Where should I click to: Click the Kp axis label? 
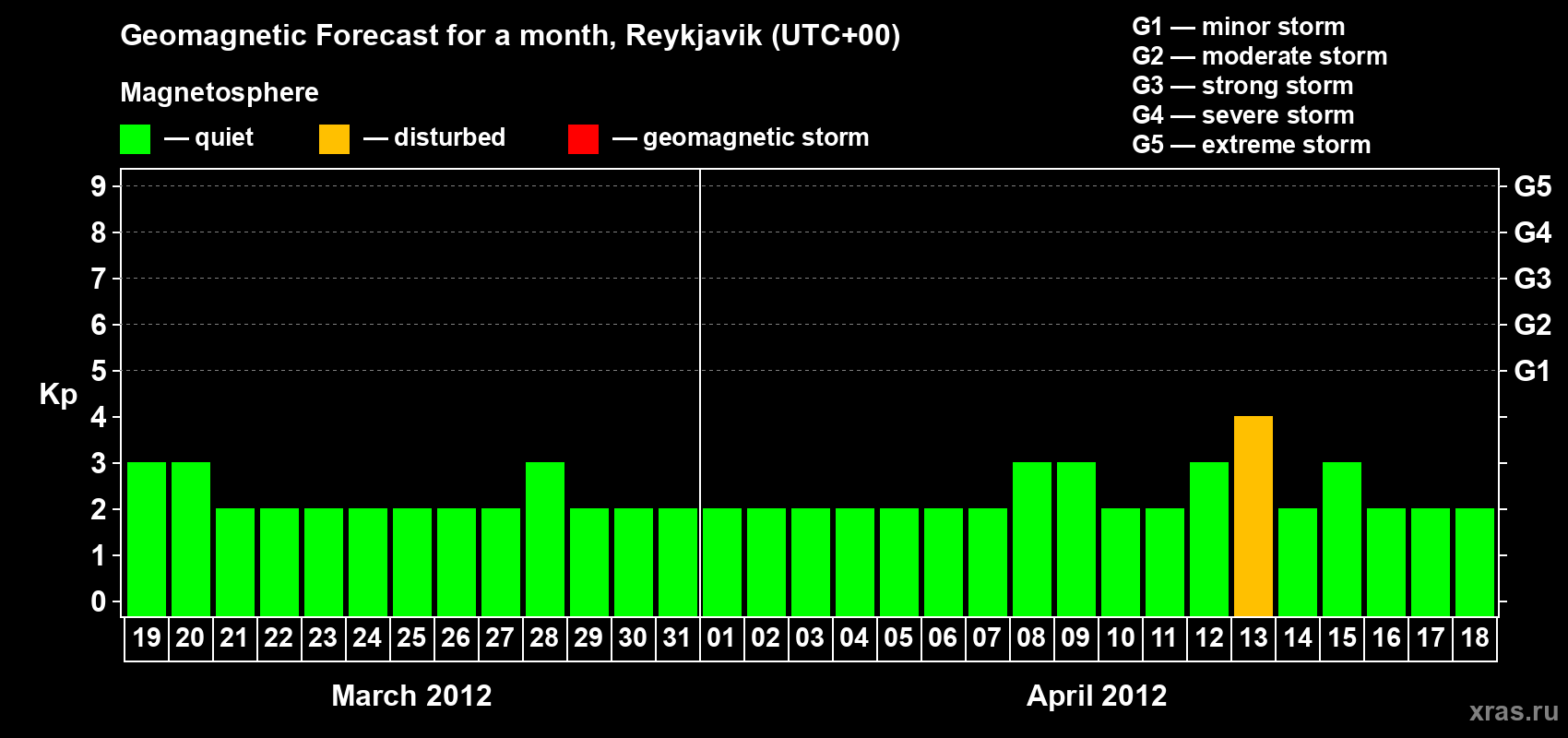pyautogui.click(x=58, y=395)
